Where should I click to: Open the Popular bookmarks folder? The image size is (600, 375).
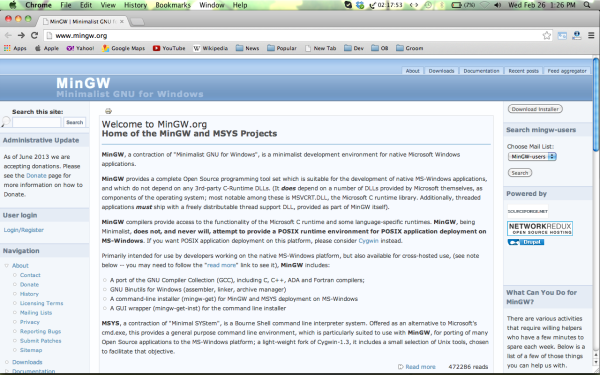coord(282,48)
